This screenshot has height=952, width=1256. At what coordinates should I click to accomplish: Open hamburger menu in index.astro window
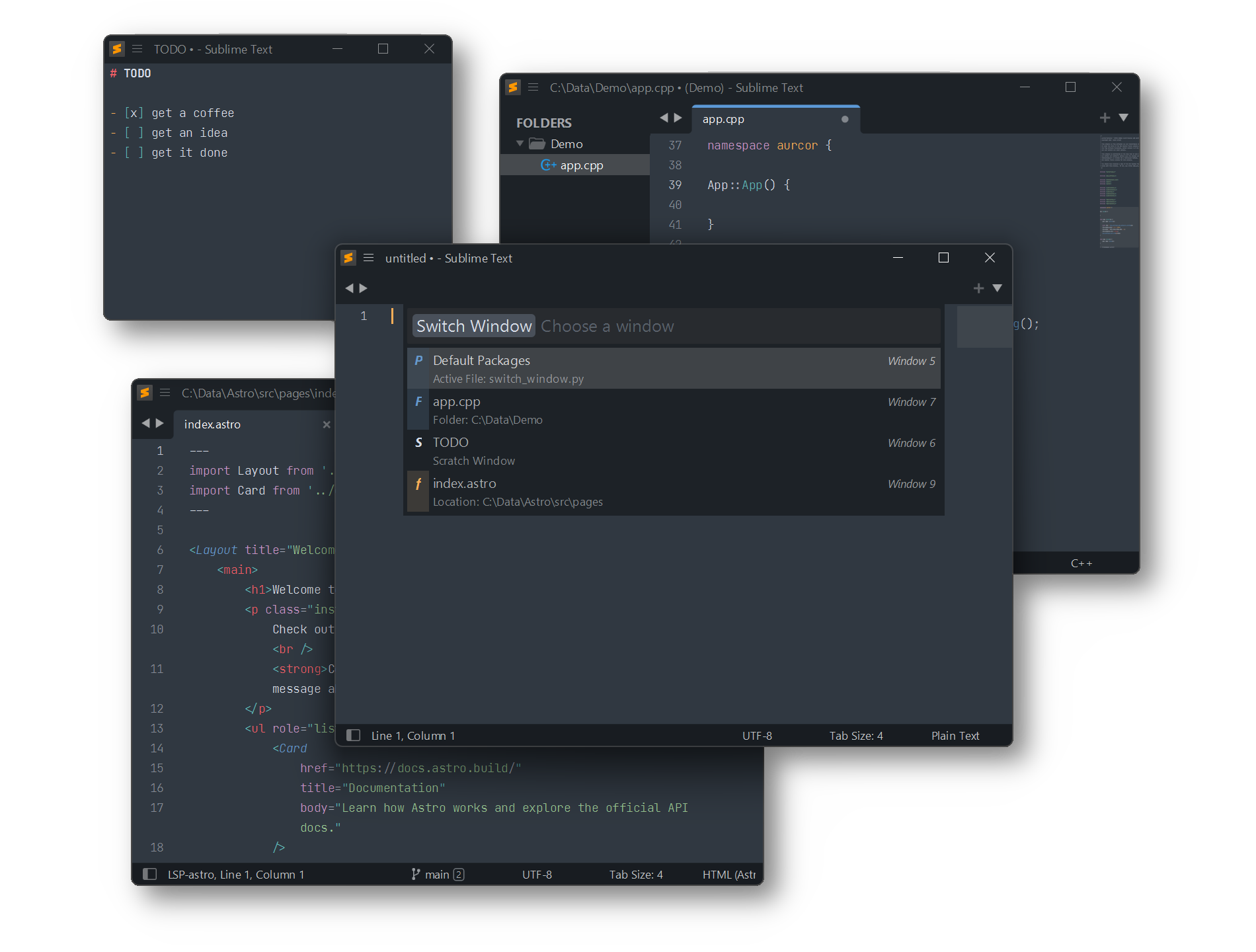[165, 393]
